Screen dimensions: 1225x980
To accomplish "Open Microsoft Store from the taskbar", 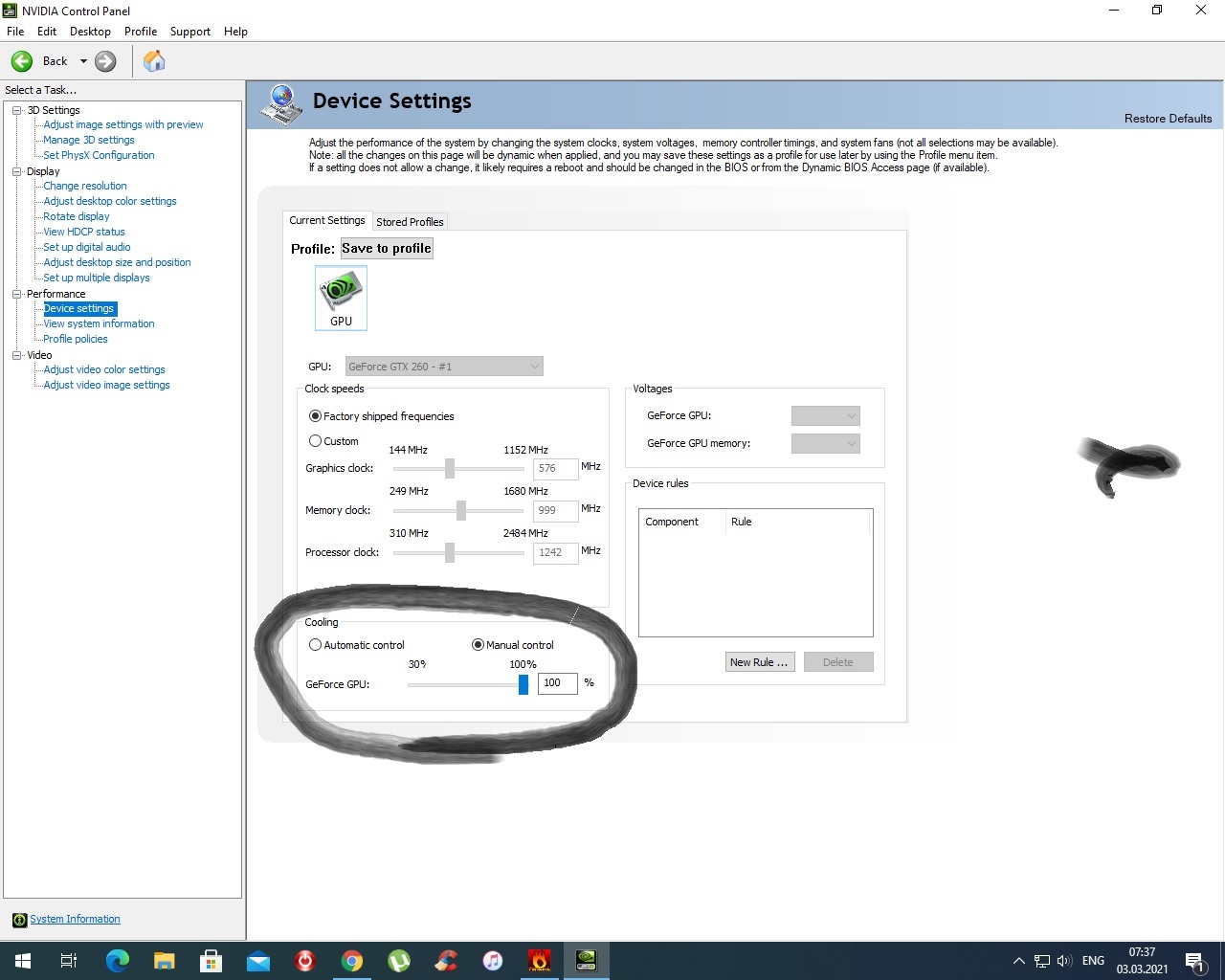I will pyautogui.click(x=211, y=961).
